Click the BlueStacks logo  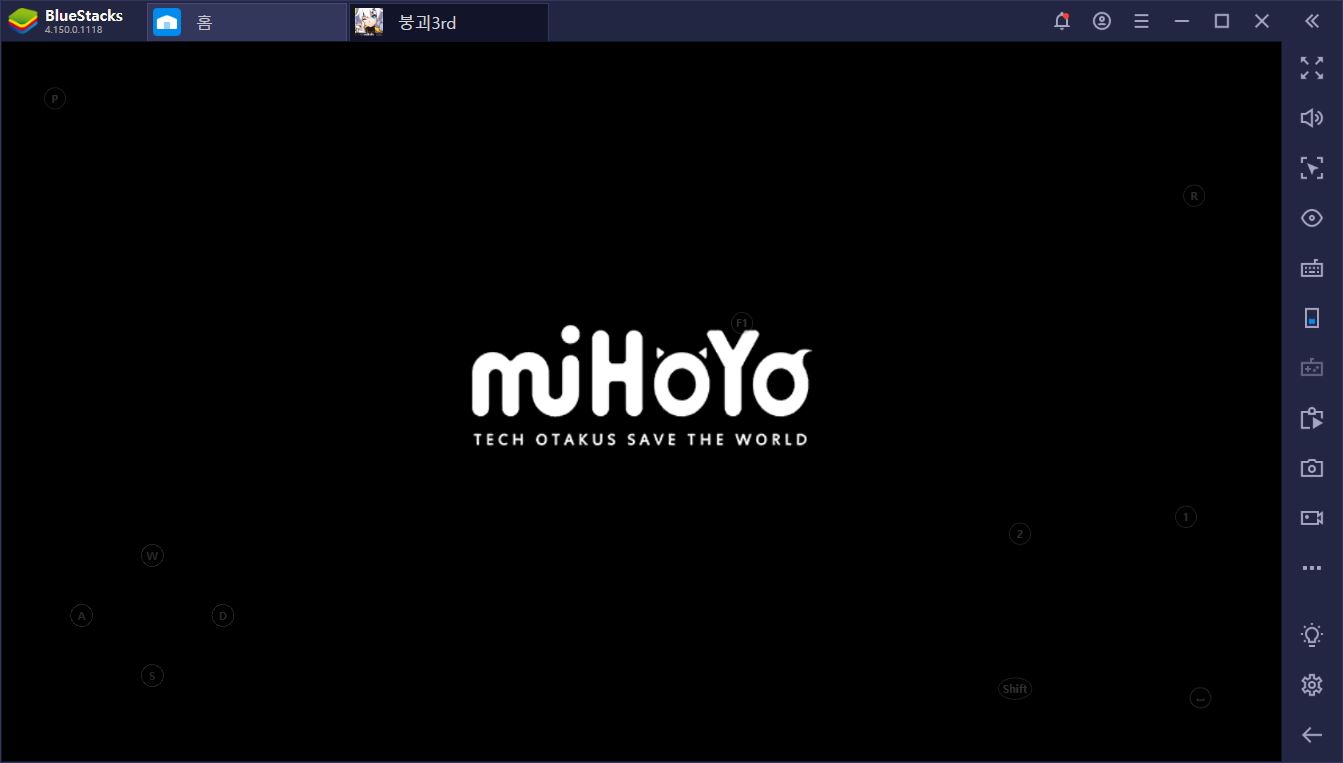(x=23, y=21)
